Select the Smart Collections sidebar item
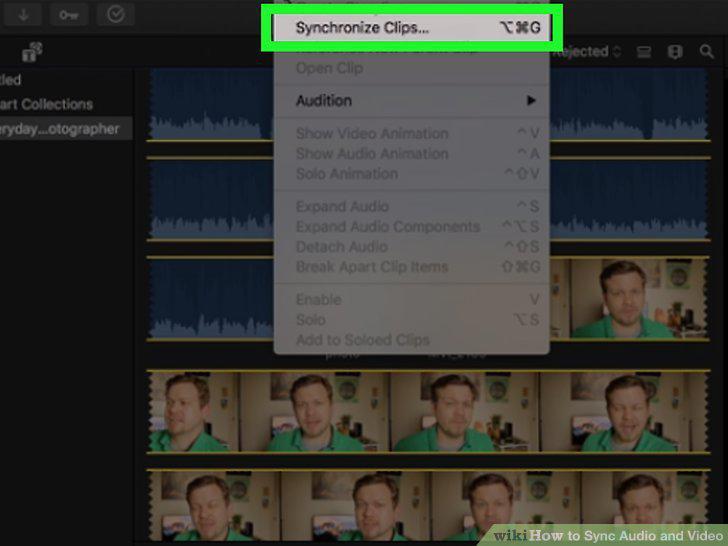This screenshot has width=728, height=546. (46, 104)
